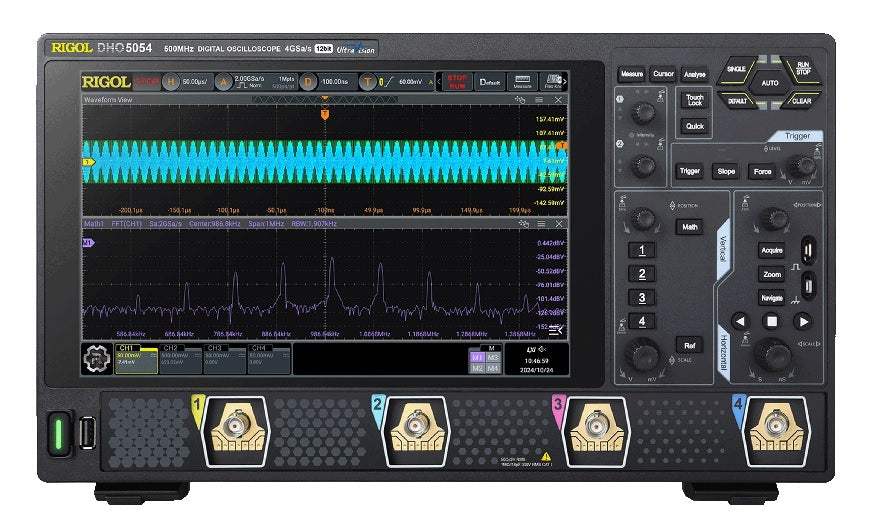The height and width of the screenshot is (531, 871).
Task: Tap the Freq counter icon in the toolbar
Action: tap(552, 82)
